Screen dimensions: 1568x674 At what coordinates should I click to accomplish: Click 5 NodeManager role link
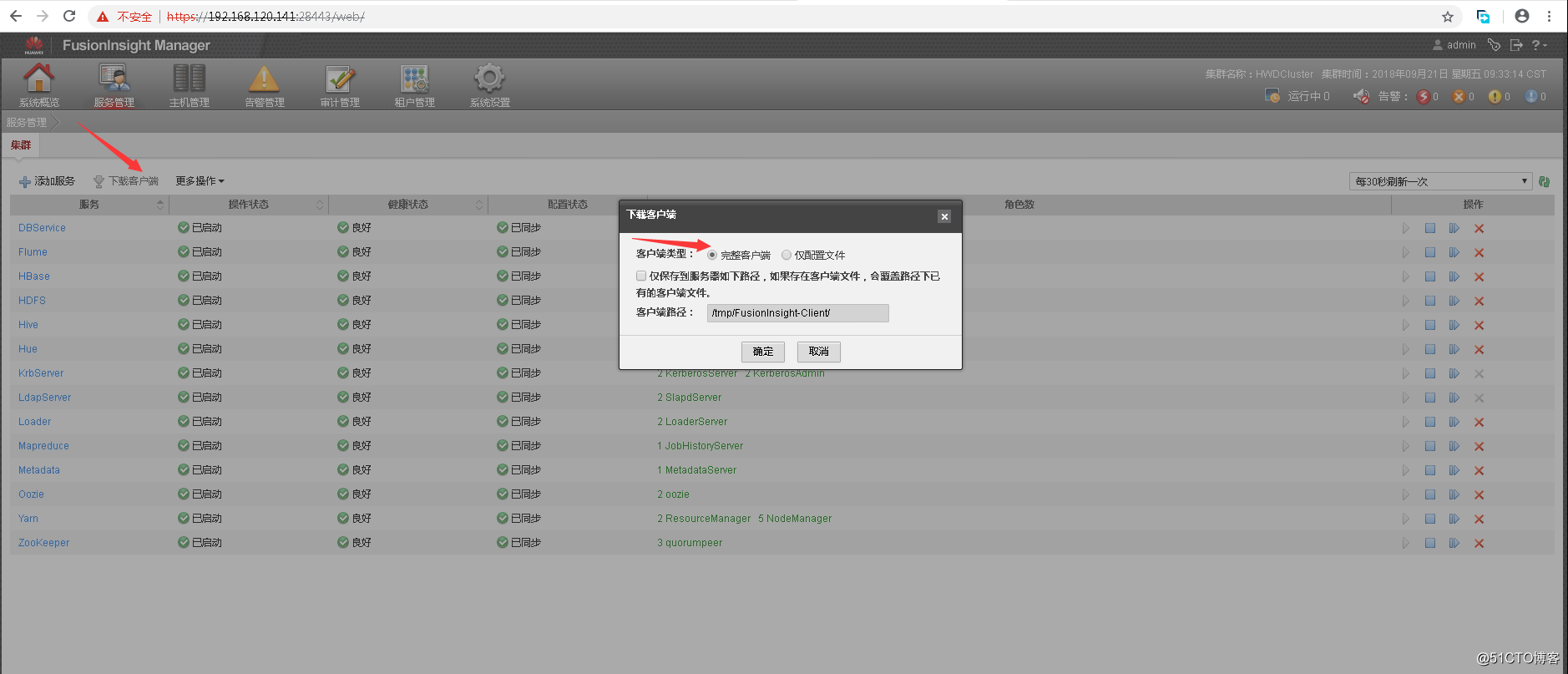[795, 519]
